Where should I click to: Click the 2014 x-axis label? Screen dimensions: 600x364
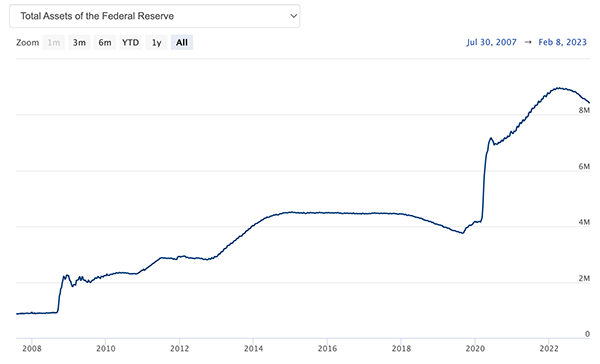(x=253, y=348)
